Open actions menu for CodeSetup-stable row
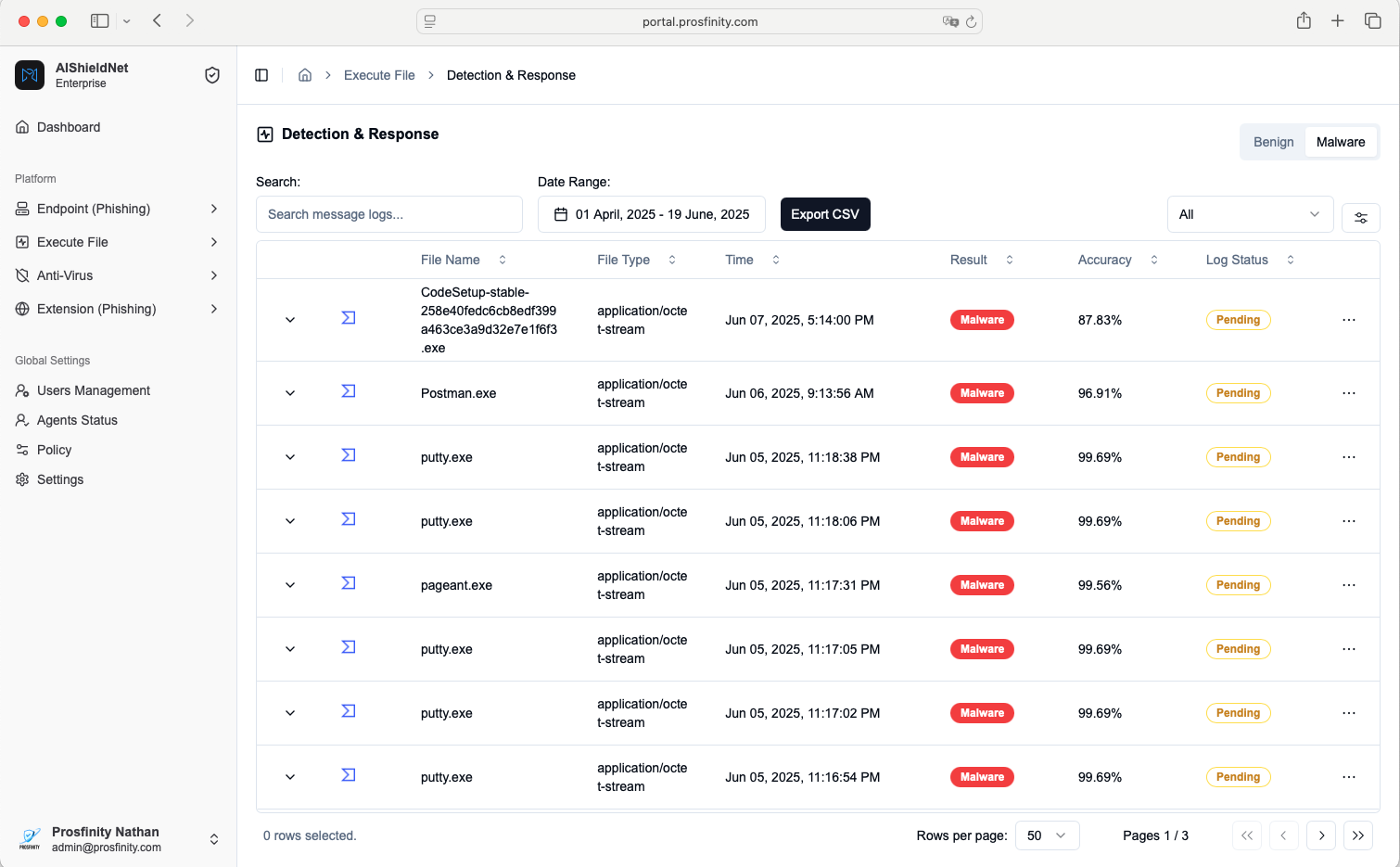Screen dimensions: 1400x867 point(1349,320)
